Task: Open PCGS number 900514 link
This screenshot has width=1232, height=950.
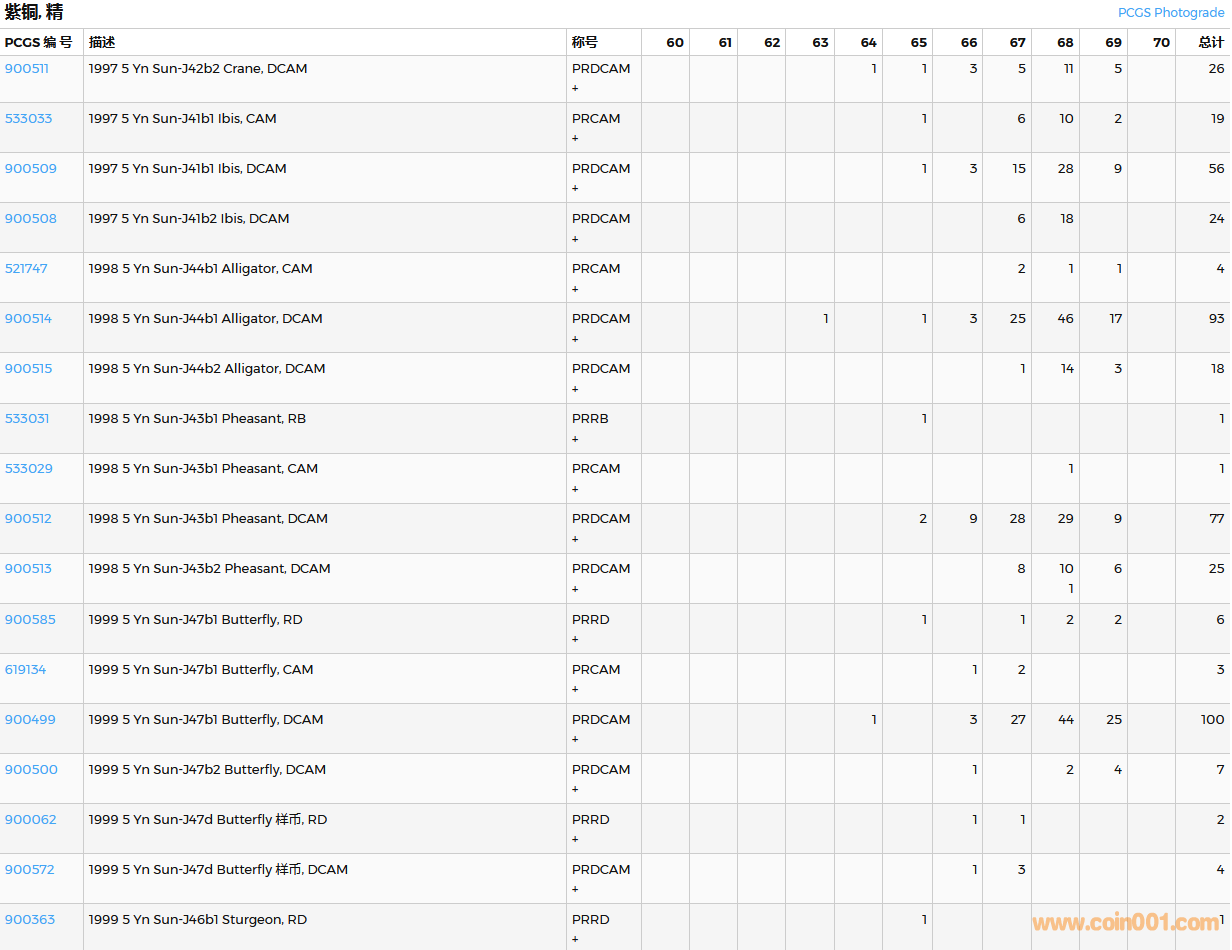Action: (29, 319)
